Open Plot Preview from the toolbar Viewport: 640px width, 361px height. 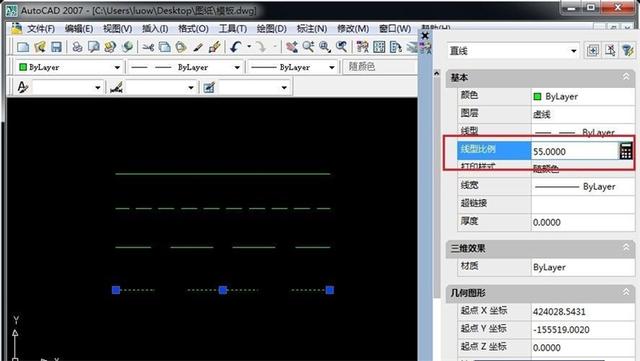point(93,47)
